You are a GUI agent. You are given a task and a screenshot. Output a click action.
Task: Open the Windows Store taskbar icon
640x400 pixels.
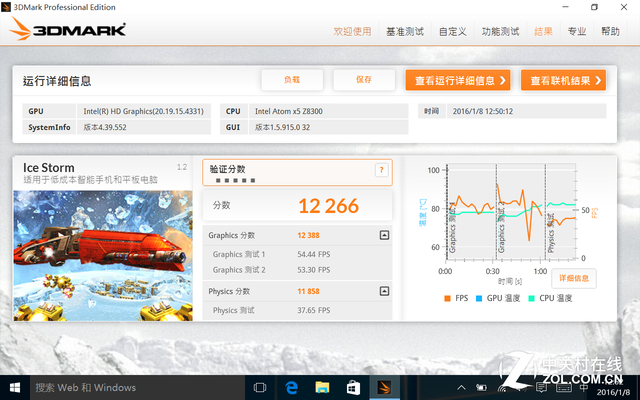(353, 387)
